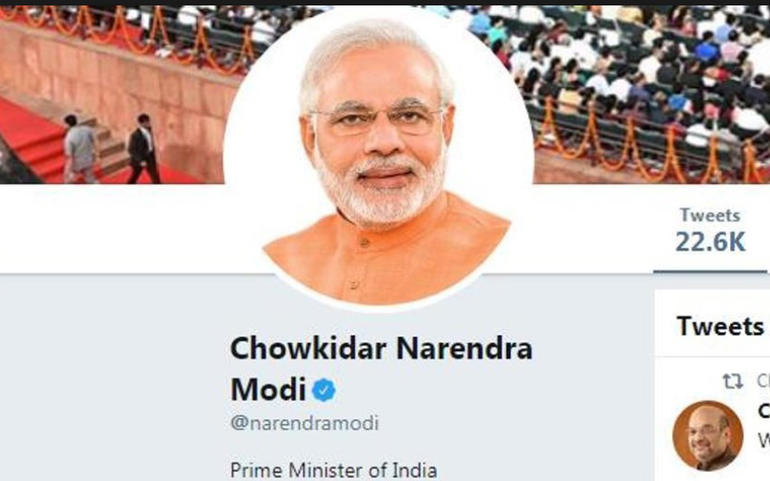Click the retweet arrows icon above the tweet
770x481 pixels.
tap(732, 381)
